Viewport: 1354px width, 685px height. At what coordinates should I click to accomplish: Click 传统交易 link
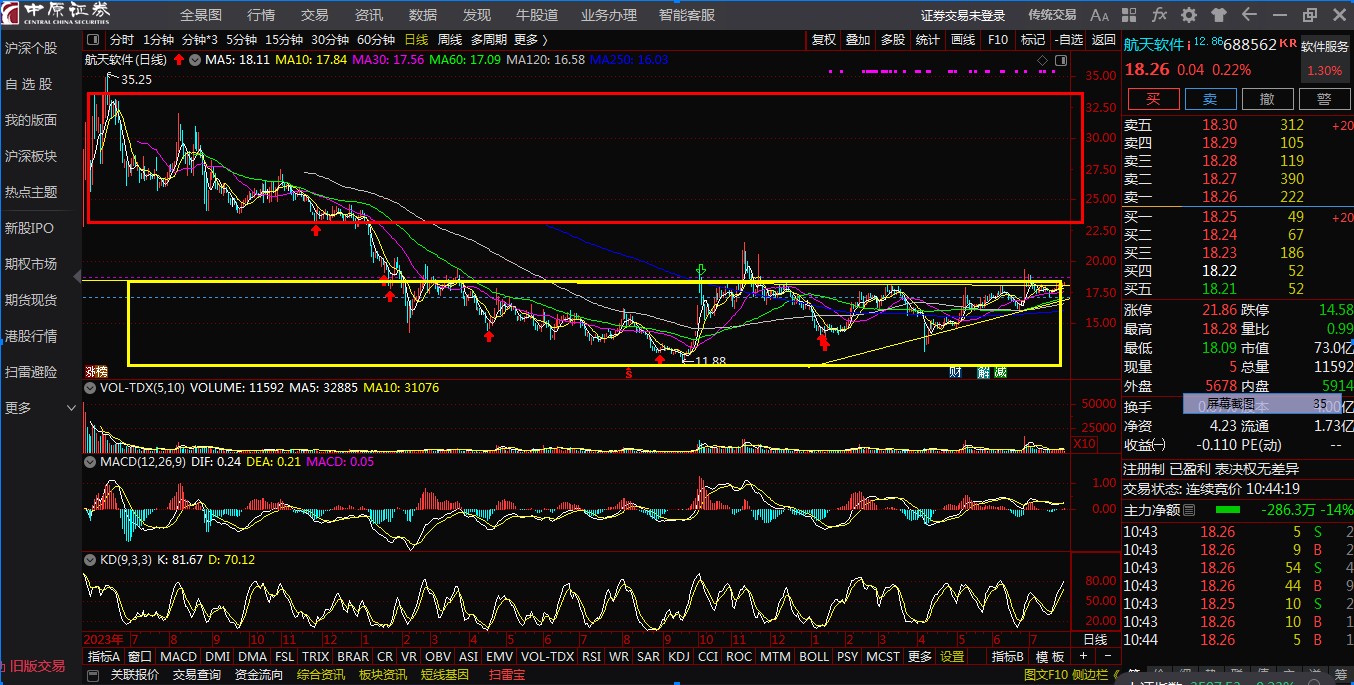tap(1052, 15)
